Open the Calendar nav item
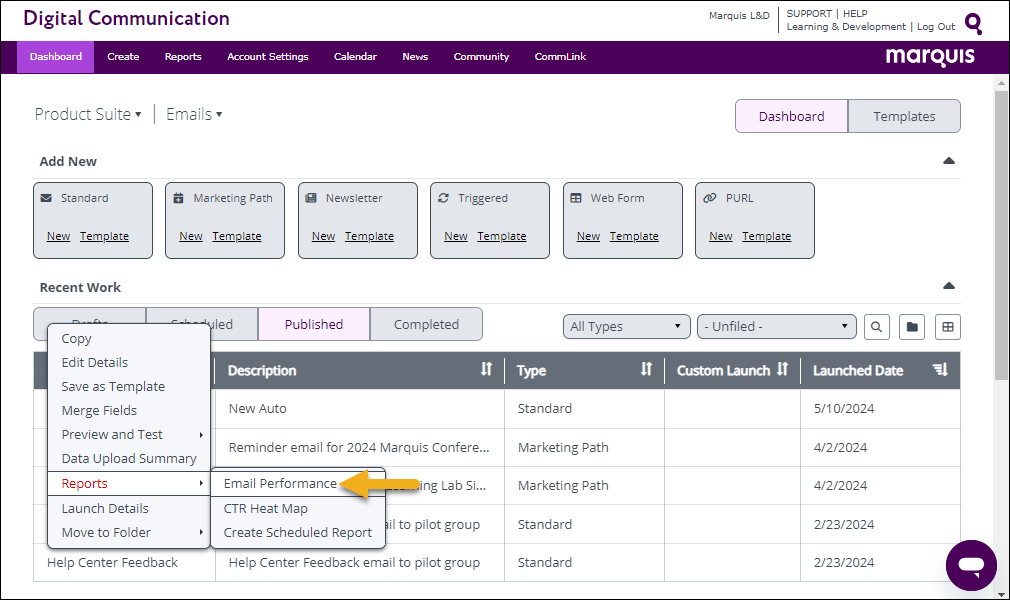Screen dimensions: 1010x600 pyautogui.click(x=355, y=57)
